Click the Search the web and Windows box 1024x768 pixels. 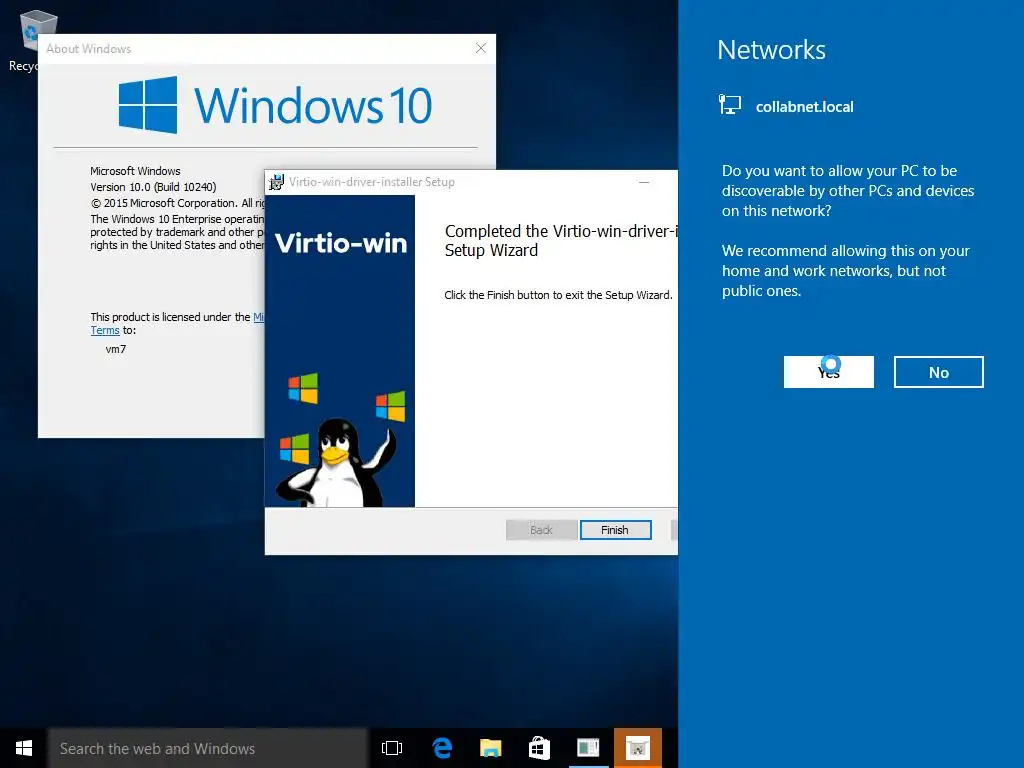(208, 748)
